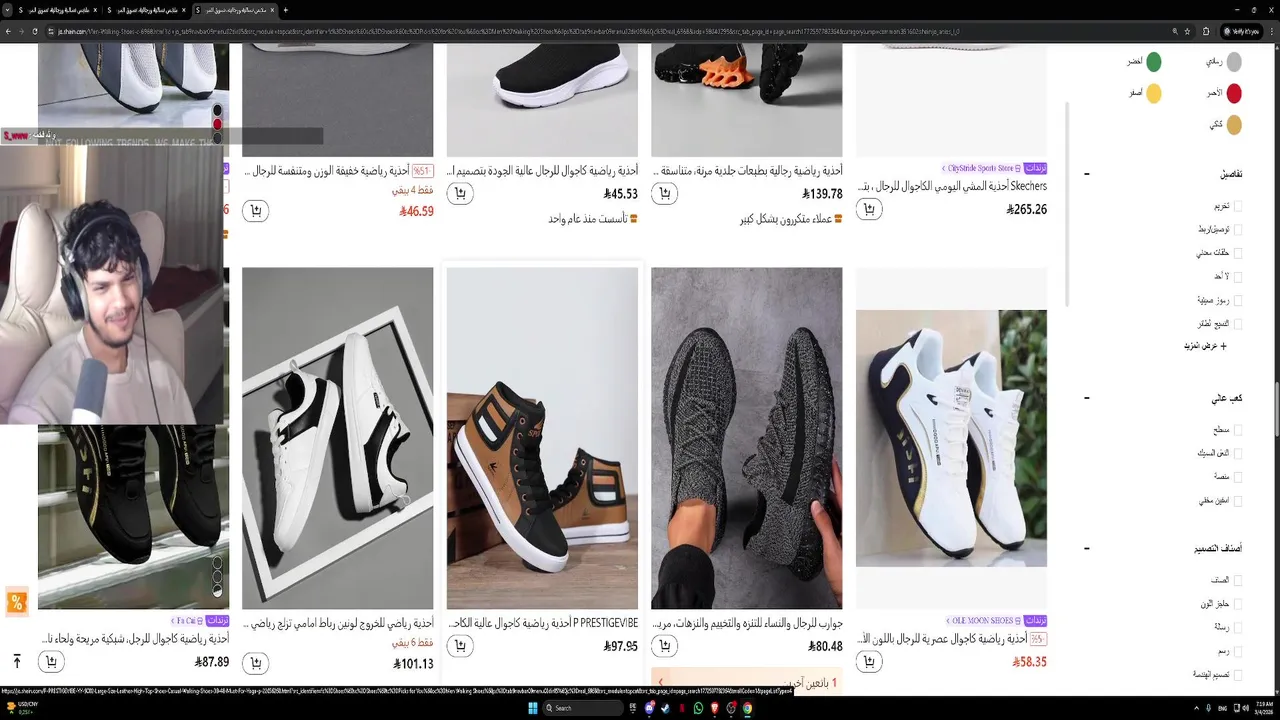The width and height of the screenshot is (1280, 720).
Task: Expand more details with عرض المزيد
Action: coord(1205,346)
